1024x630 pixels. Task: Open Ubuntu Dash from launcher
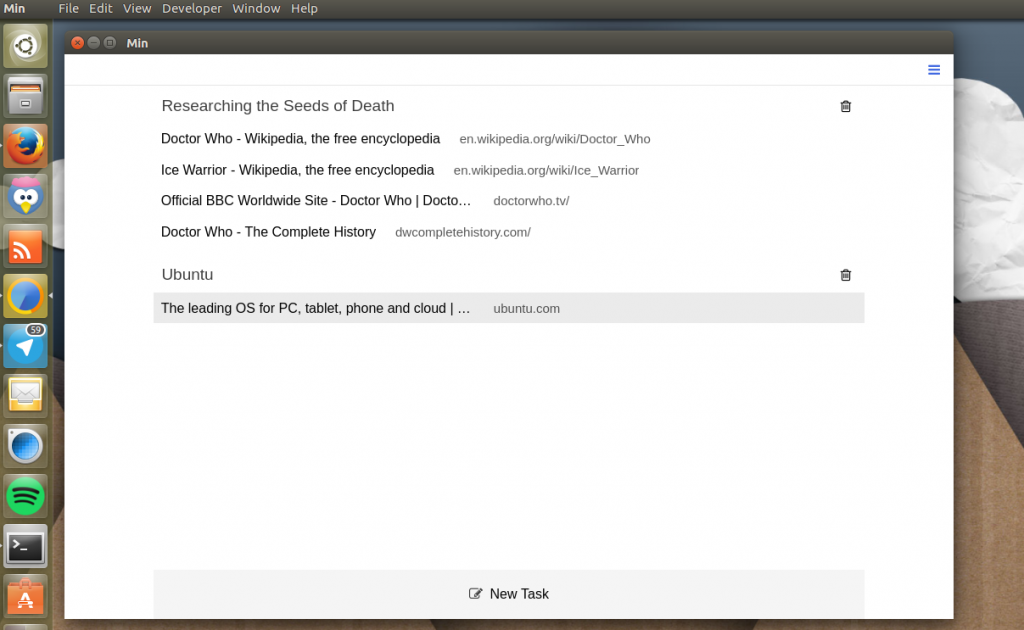pyautogui.click(x=25, y=46)
